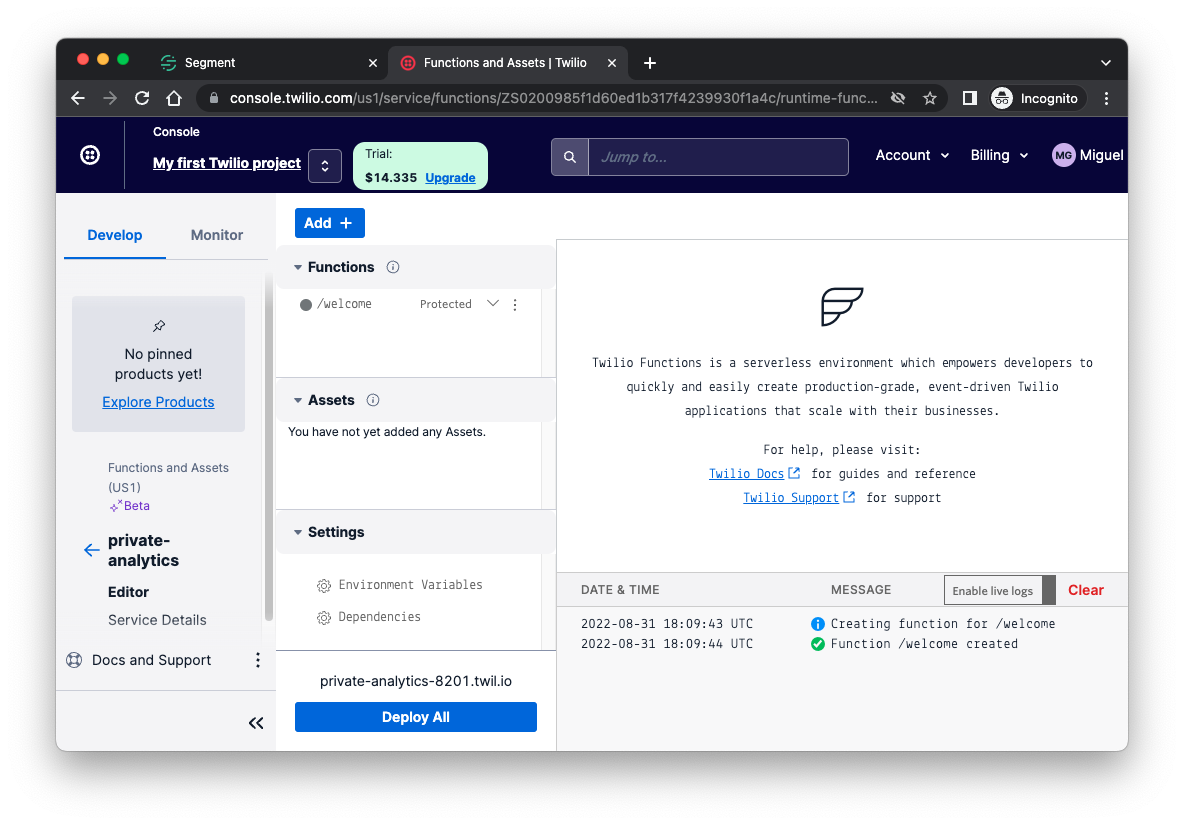Go to the browser home page
1184x825 pixels.
pyautogui.click(x=174, y=98)
